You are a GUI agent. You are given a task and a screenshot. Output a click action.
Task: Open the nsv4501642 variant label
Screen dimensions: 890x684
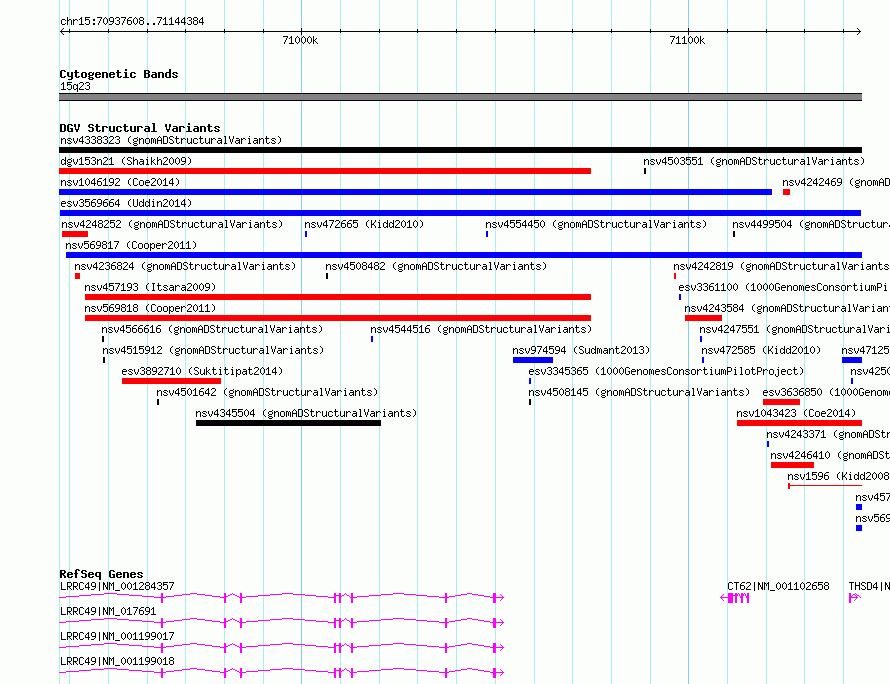click(x=267, y=392)
